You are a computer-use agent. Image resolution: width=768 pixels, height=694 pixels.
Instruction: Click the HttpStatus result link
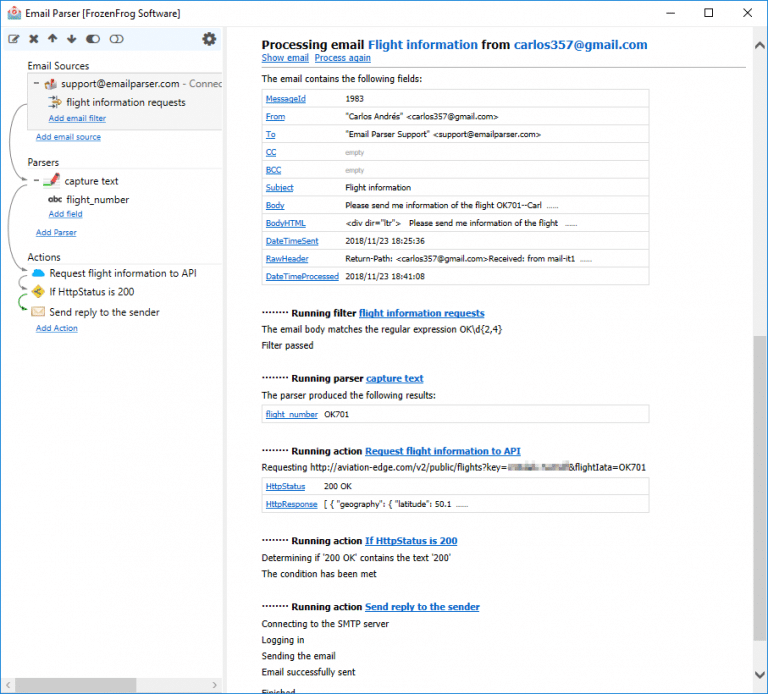285,486
